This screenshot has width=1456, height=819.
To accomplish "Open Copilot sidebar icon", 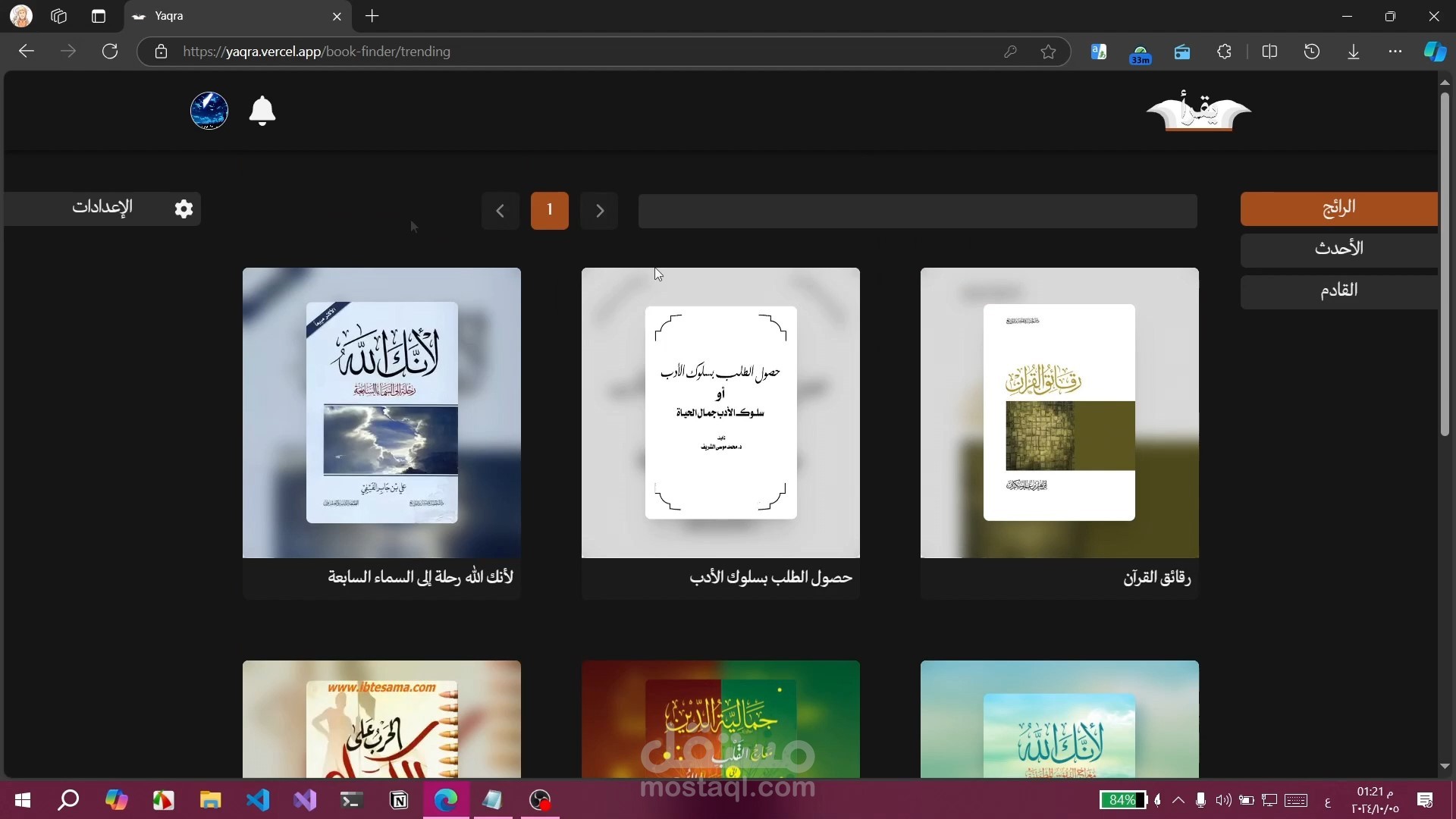I will tap(1434, 52).
